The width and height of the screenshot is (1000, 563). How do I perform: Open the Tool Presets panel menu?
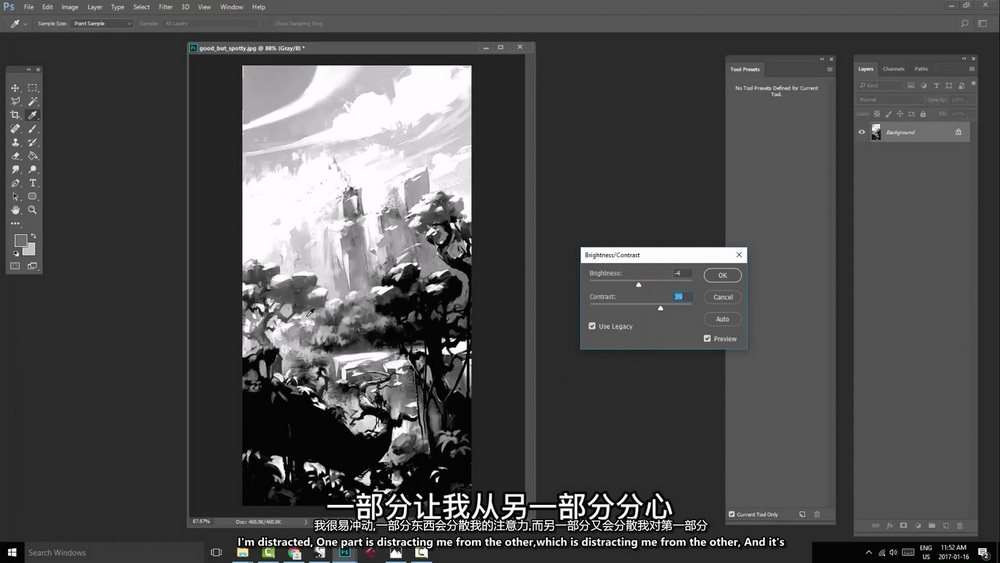pos(830,69)
